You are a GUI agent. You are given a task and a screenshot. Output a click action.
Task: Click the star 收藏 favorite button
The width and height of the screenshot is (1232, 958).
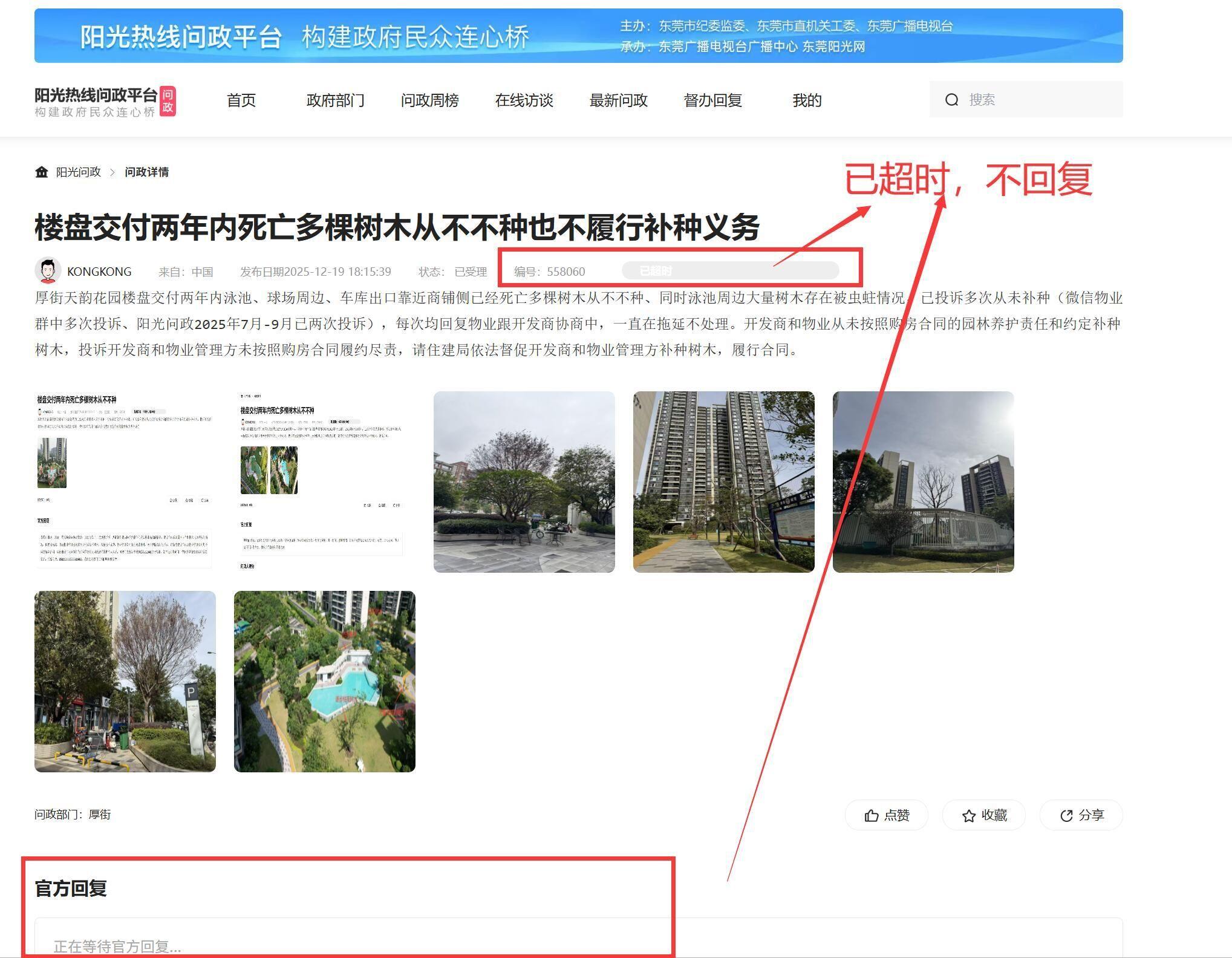[983, 815]
